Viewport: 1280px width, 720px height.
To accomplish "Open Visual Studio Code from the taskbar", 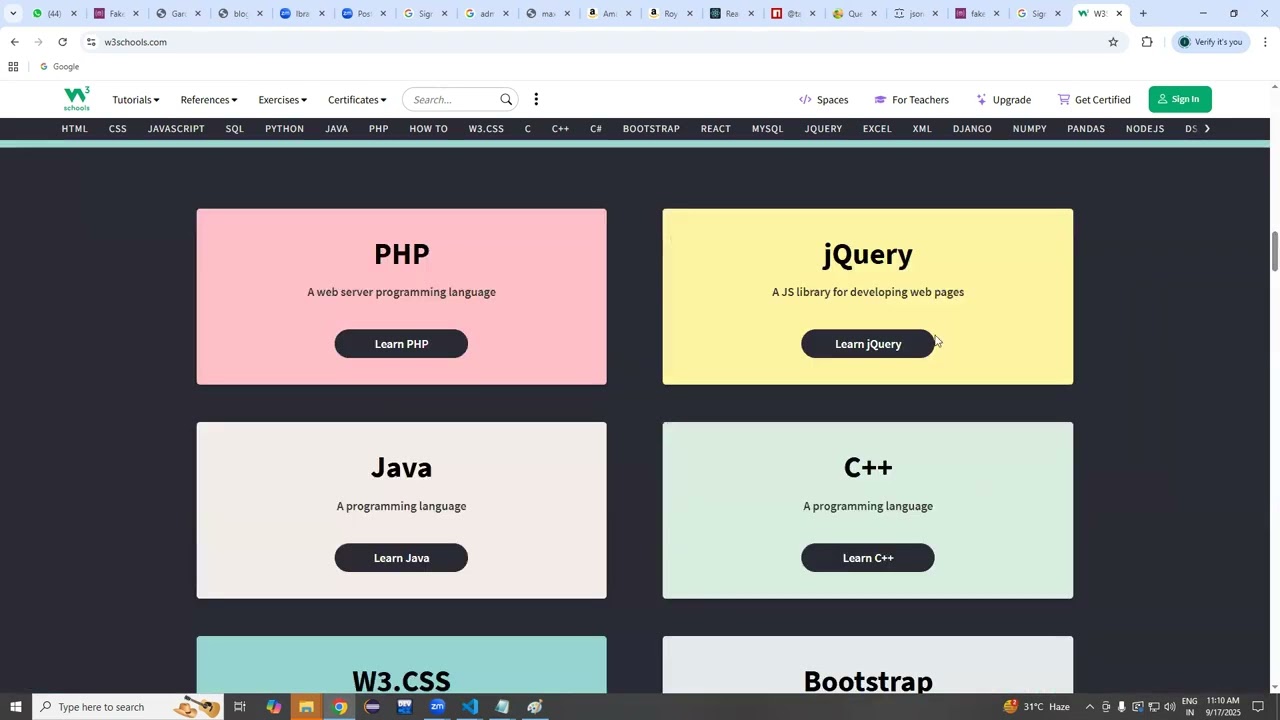I will (x=470, y=707).
